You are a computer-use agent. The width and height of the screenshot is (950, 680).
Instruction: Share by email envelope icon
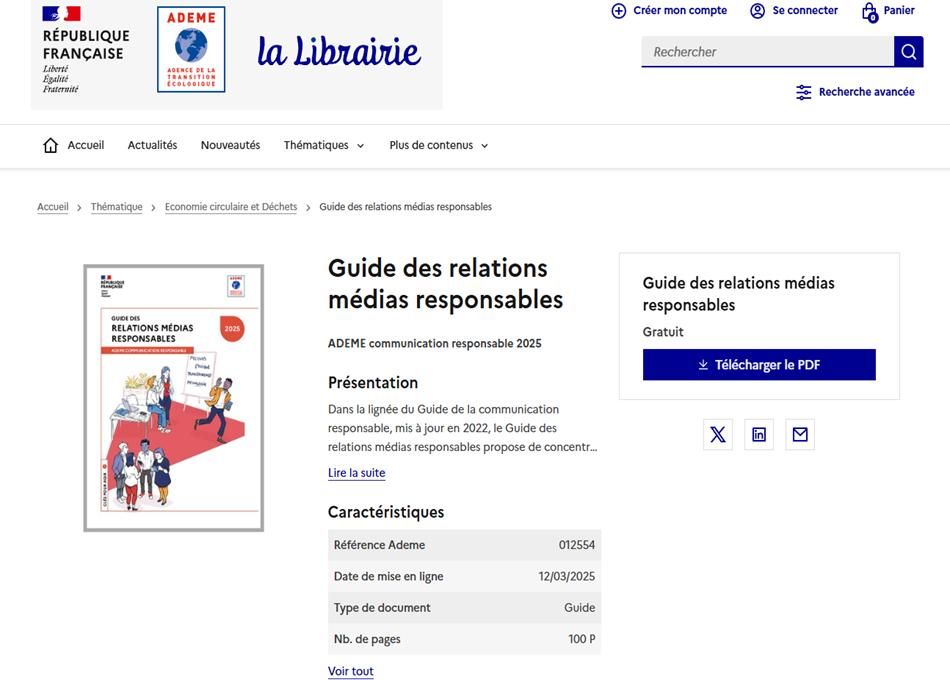800,435
